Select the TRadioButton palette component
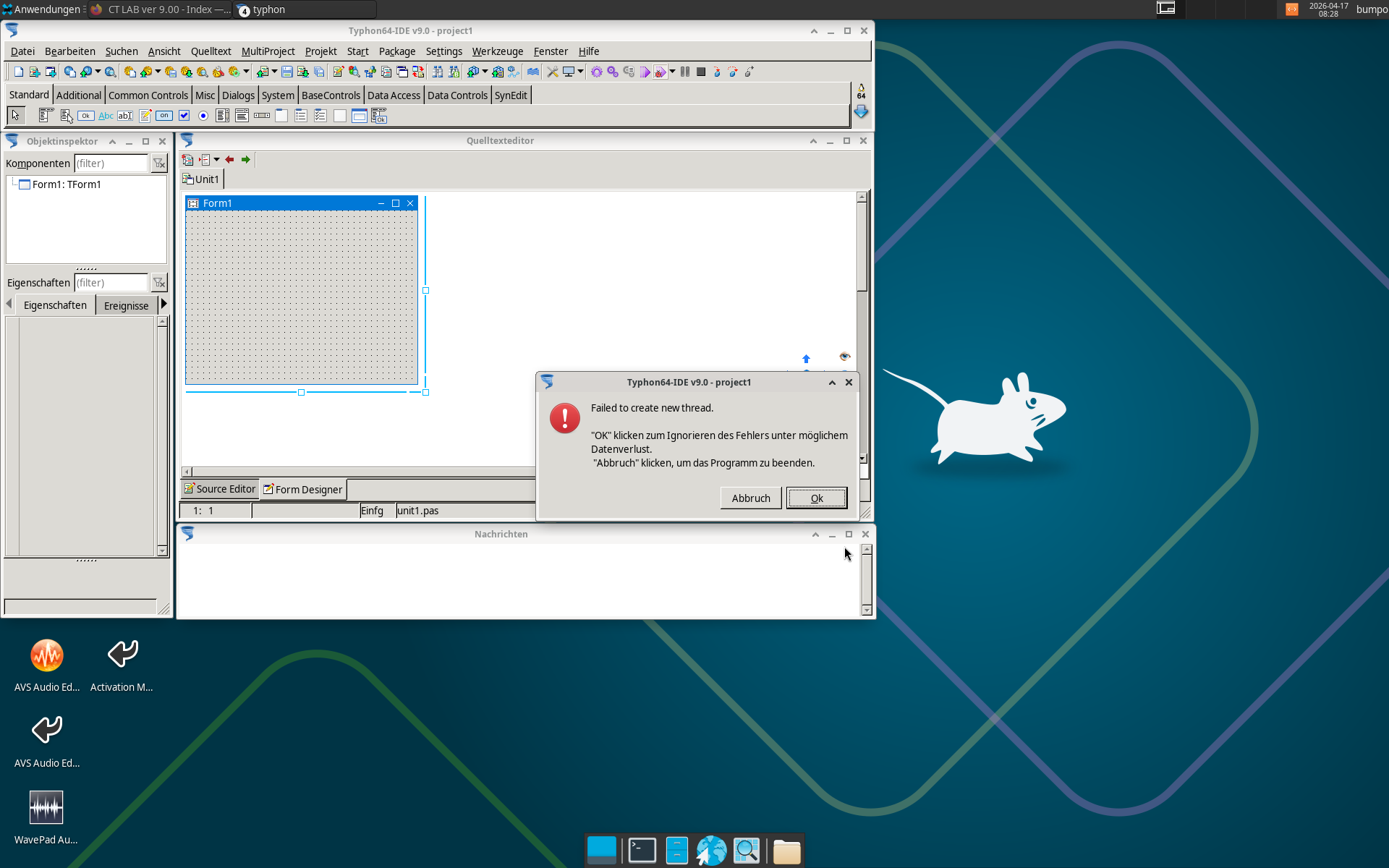The width and height of the screenshot is (1389, 868). 203,116
